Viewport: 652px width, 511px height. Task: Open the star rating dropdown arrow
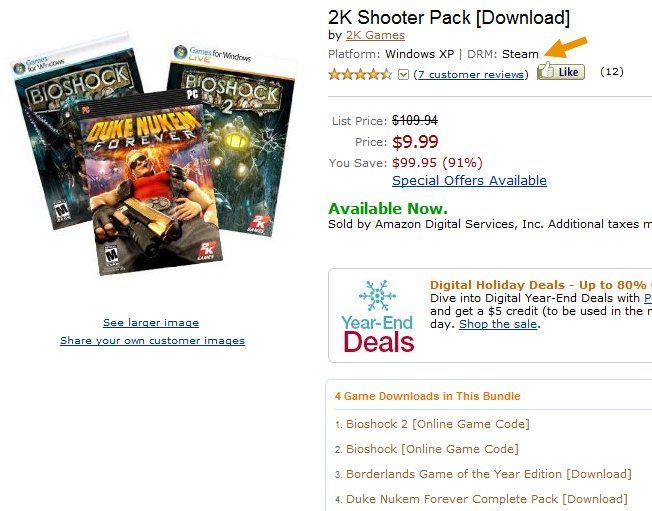pyautogui.click(x=403, y=75)
